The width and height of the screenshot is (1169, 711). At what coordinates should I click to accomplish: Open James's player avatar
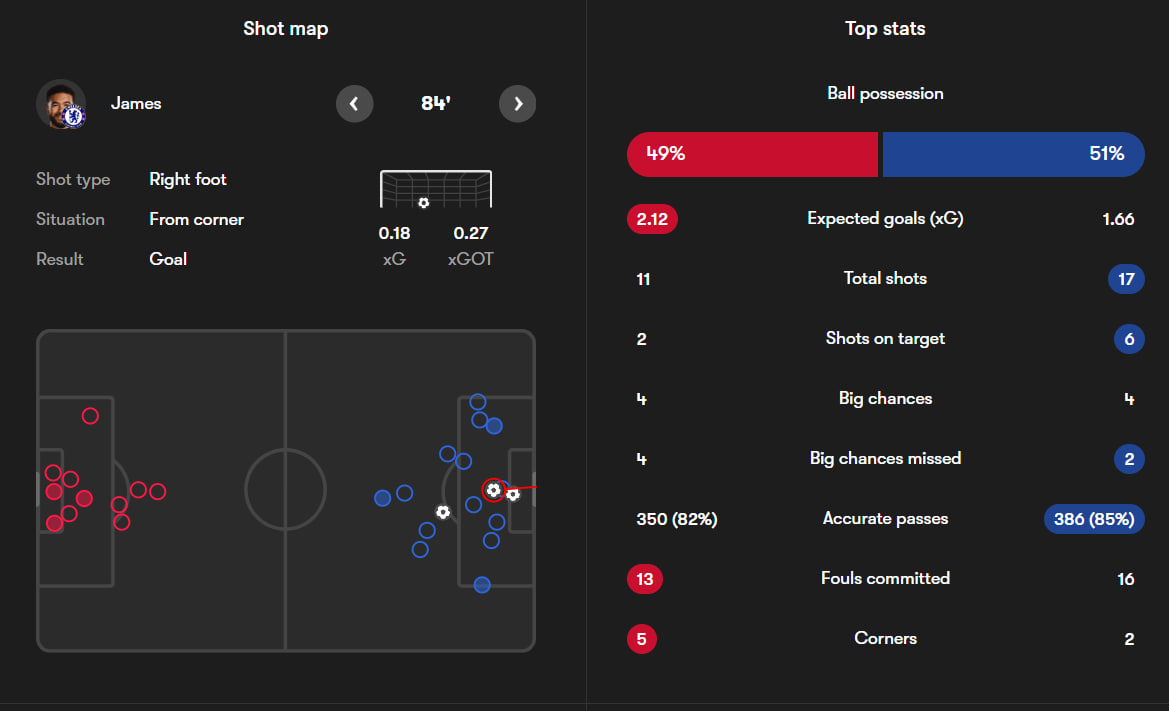pos(61,104)
